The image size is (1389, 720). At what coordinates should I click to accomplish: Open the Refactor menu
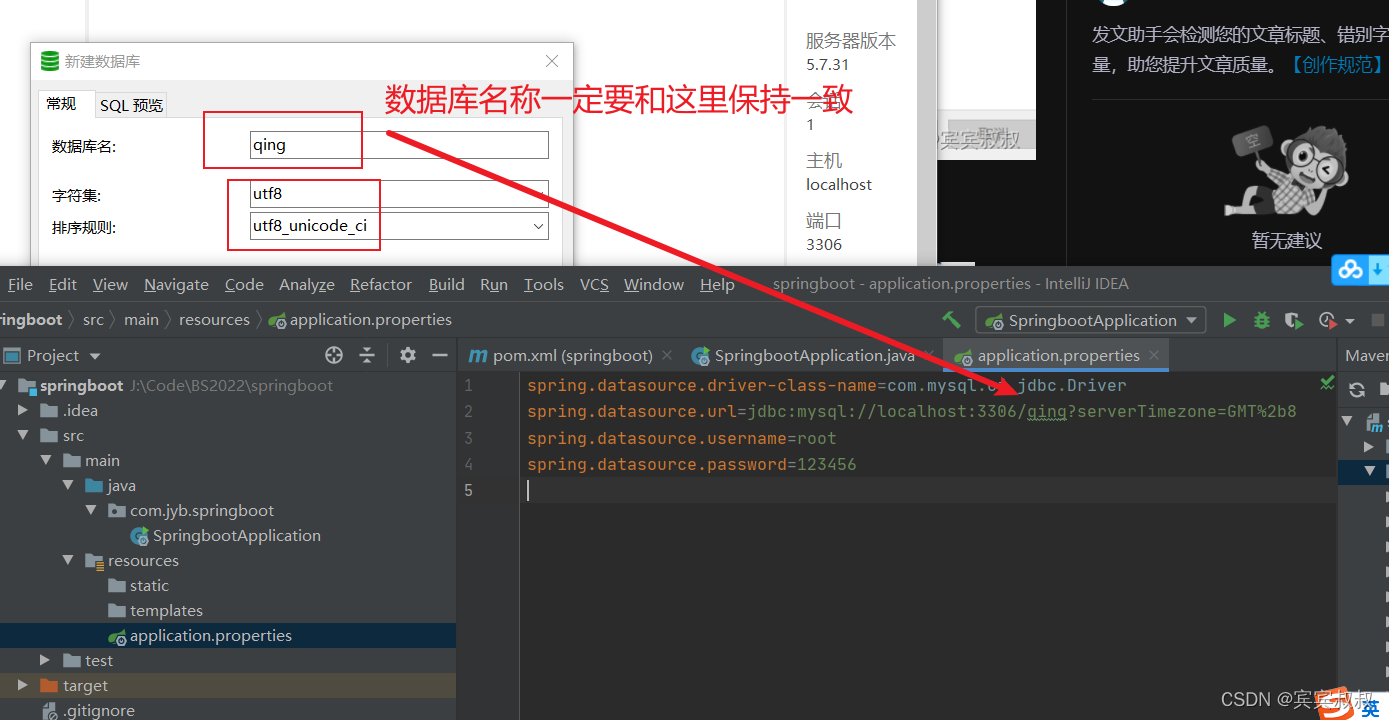tap(381, 284)
